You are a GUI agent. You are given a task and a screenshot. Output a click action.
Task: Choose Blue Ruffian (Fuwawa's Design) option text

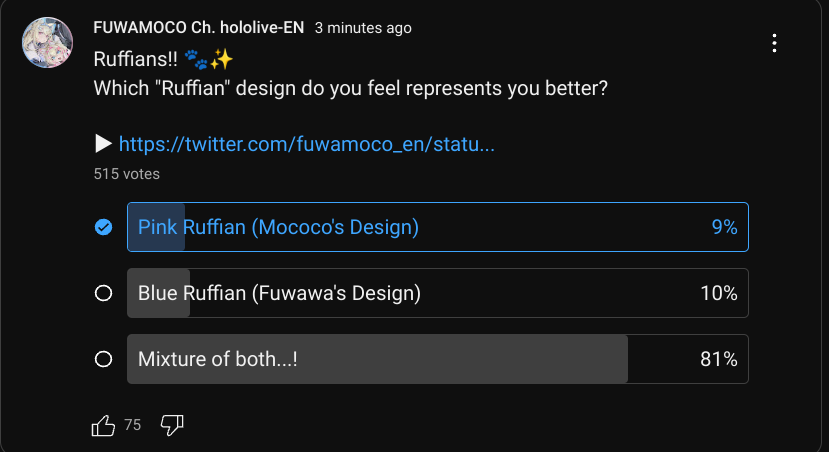(279, 294)
